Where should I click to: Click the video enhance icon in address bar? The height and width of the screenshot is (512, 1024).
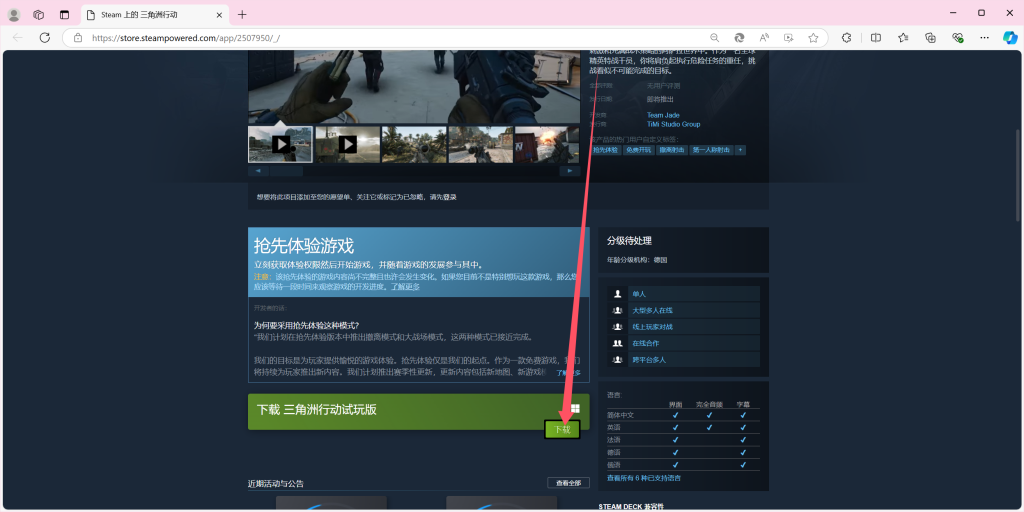point(788,38)
